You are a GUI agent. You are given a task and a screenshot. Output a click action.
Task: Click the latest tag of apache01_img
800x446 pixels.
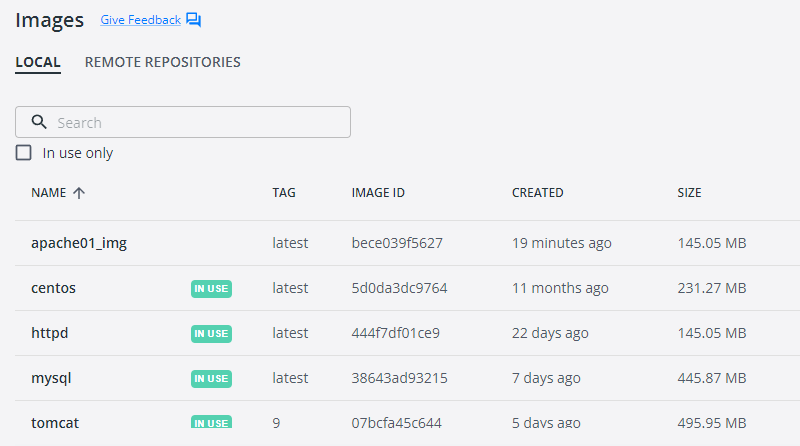(290, 243)
